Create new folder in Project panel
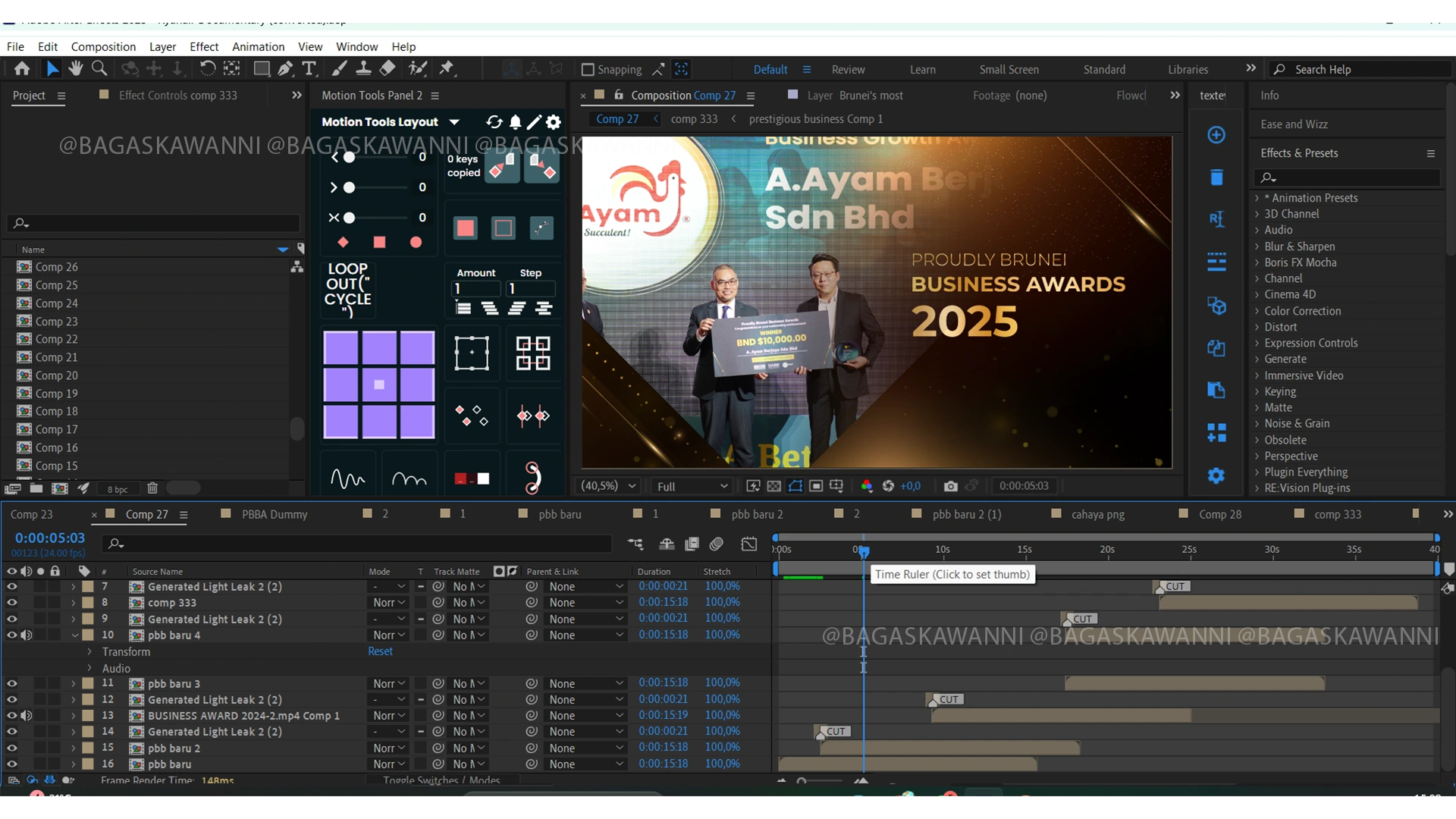 point(36,488)
